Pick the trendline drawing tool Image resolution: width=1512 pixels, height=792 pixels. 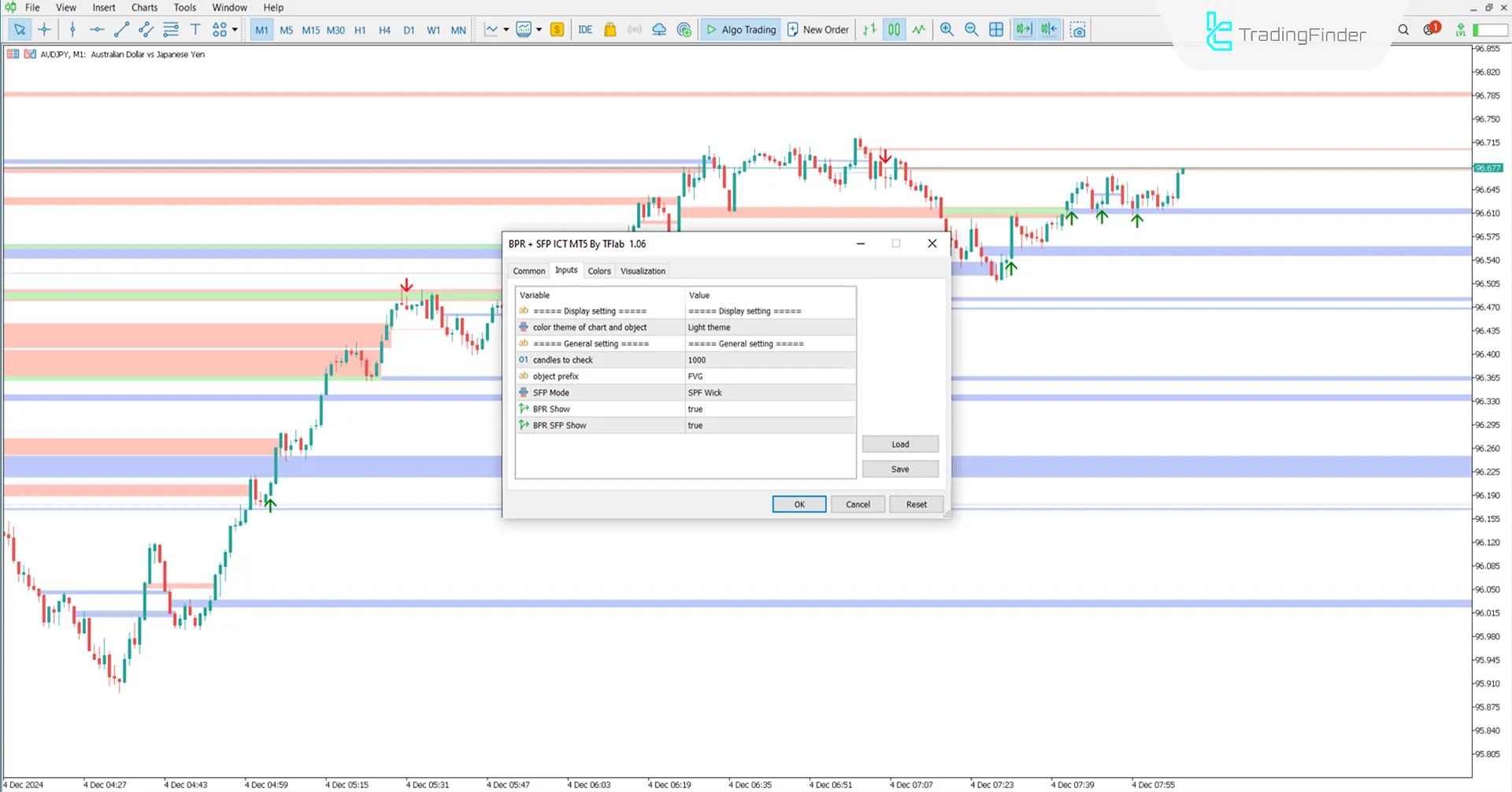coord(121,30)
